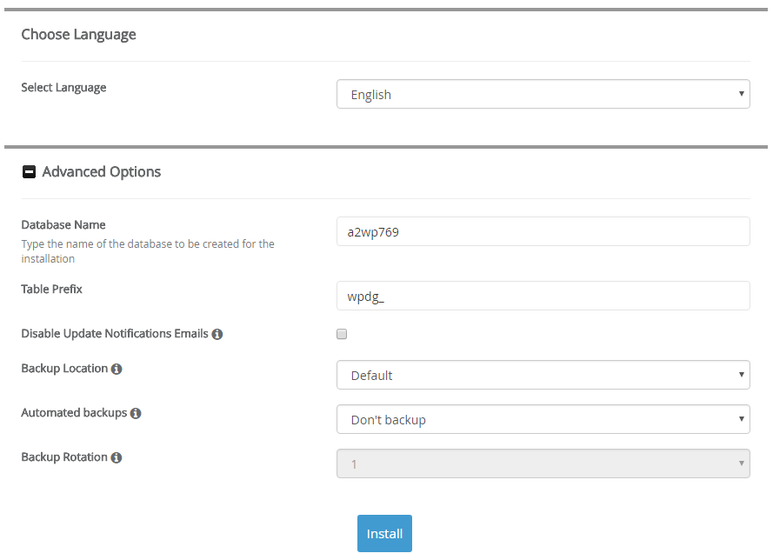Click the Automated backups label text
Viewport: 773px width, 560px height.
74,412
